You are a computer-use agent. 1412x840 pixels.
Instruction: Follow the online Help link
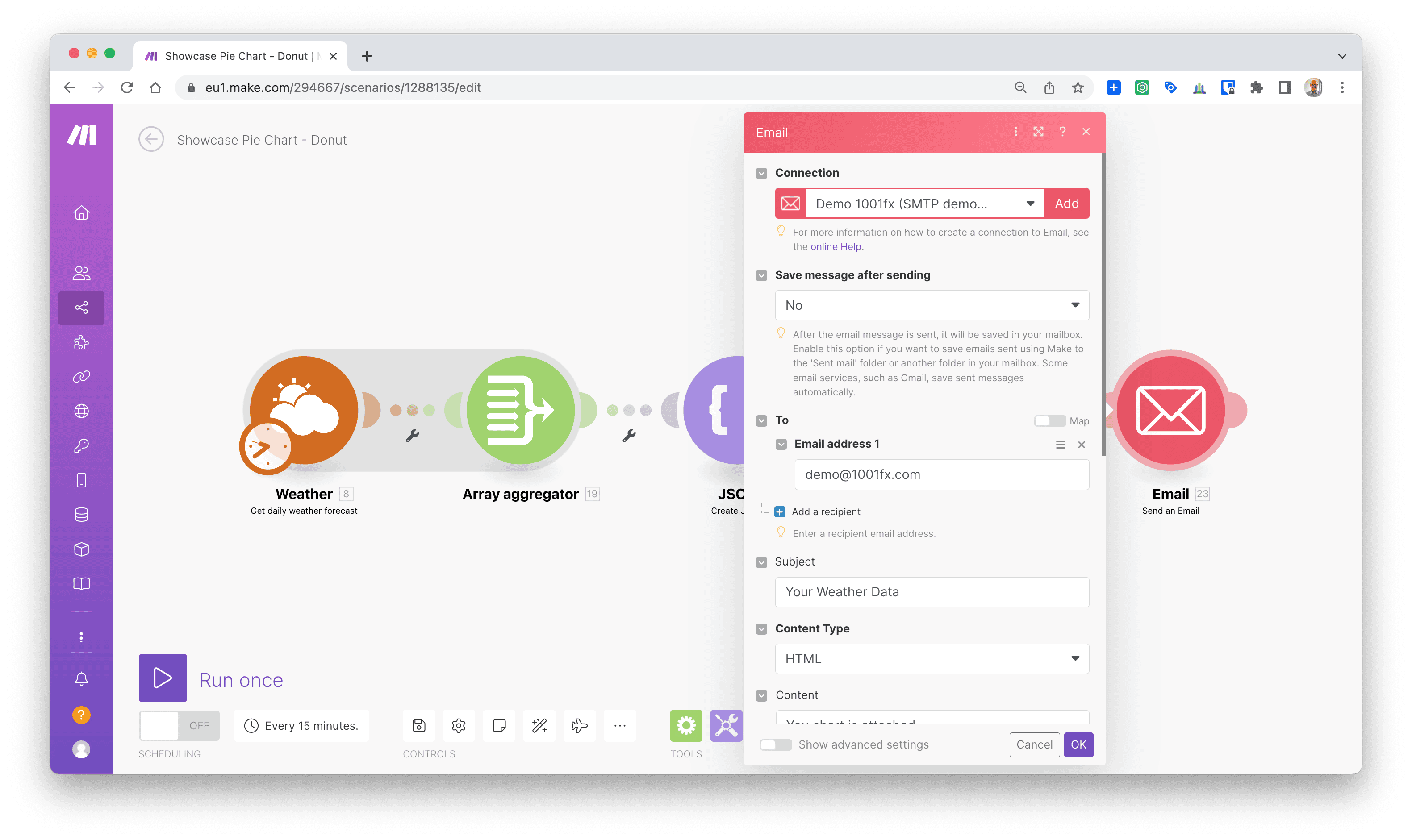(836, 247)
